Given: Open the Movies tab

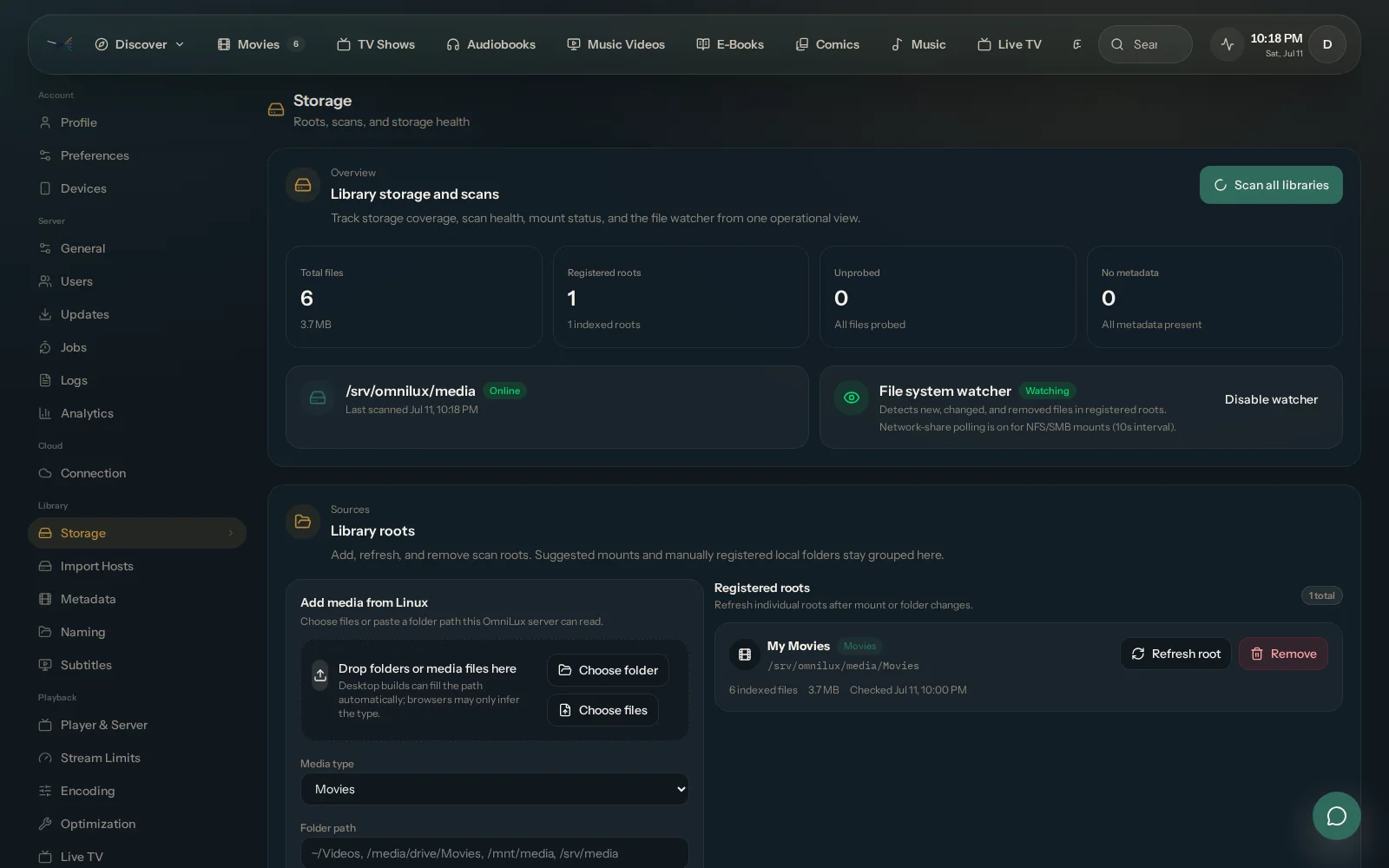Looking at the screenshot, I should pos(260,44).
